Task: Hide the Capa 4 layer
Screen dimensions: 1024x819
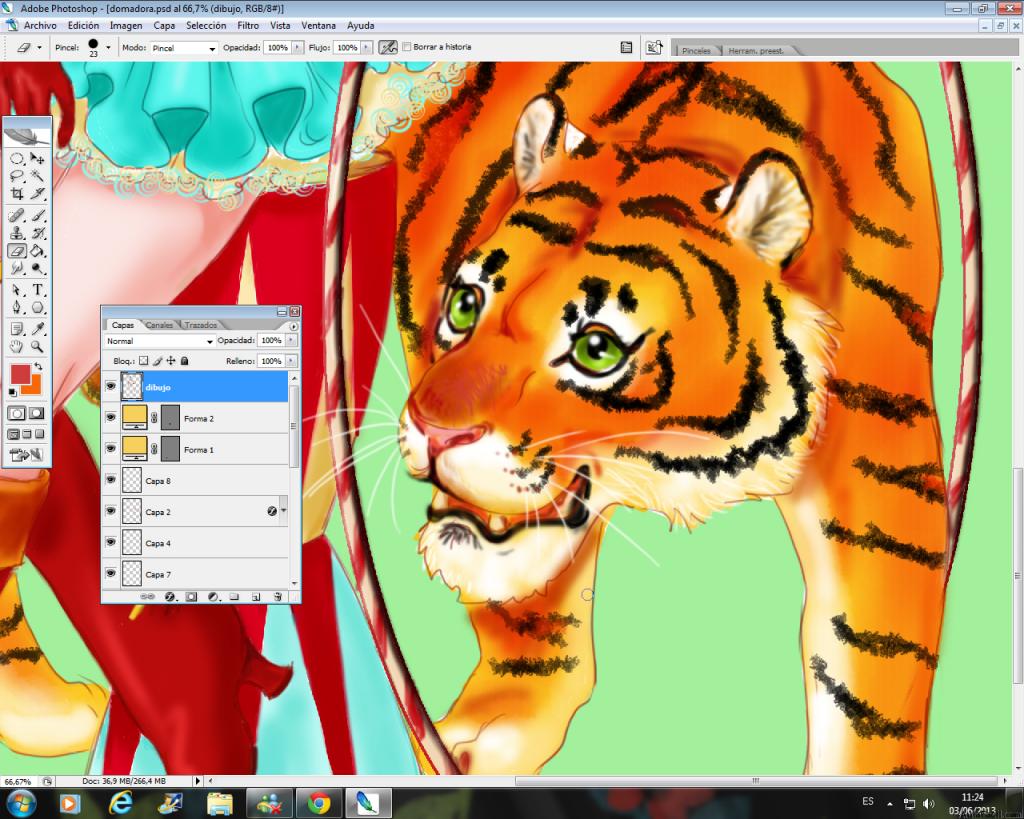Action: (111, 542)
